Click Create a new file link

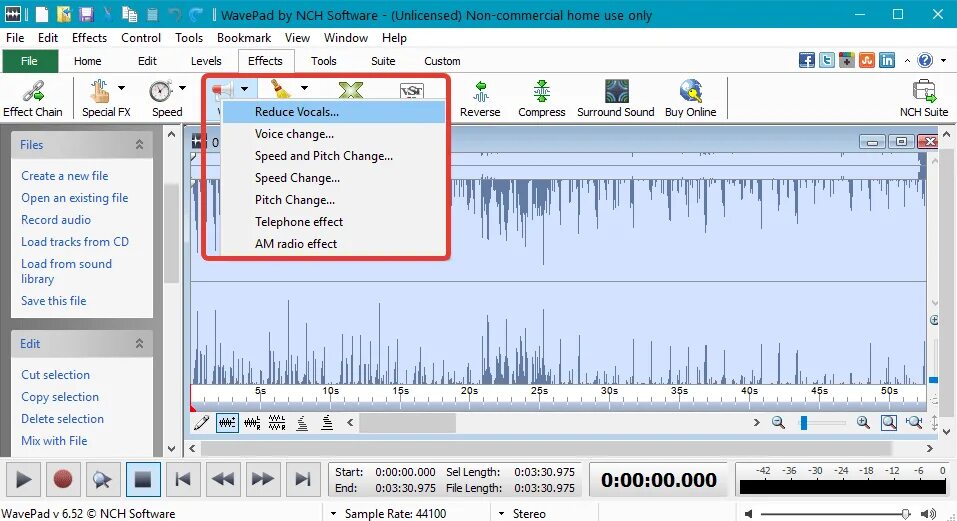pos(65,176)
